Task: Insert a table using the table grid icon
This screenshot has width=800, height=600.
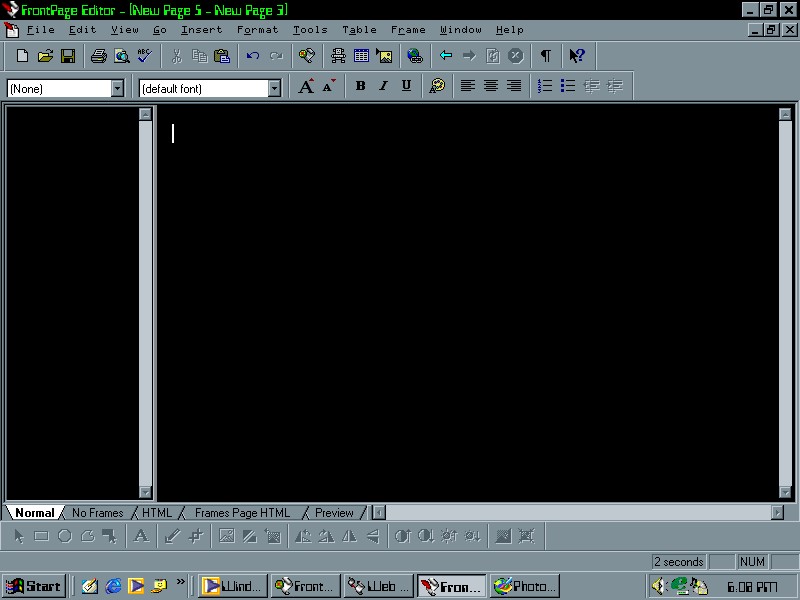Action: pos(361,56)
